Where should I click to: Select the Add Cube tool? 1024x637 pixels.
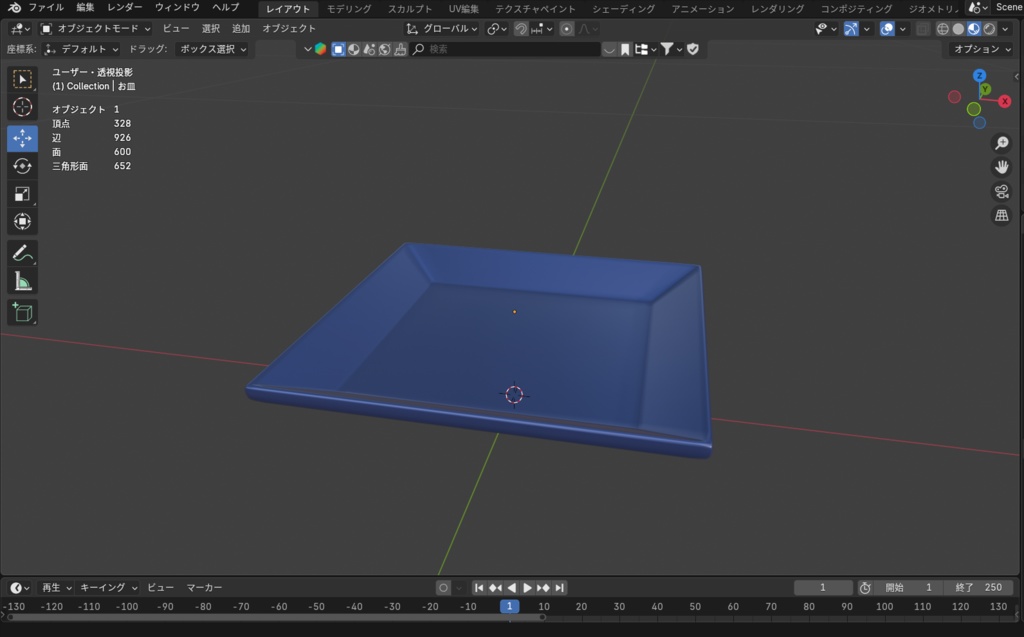[x=22, y=312]
